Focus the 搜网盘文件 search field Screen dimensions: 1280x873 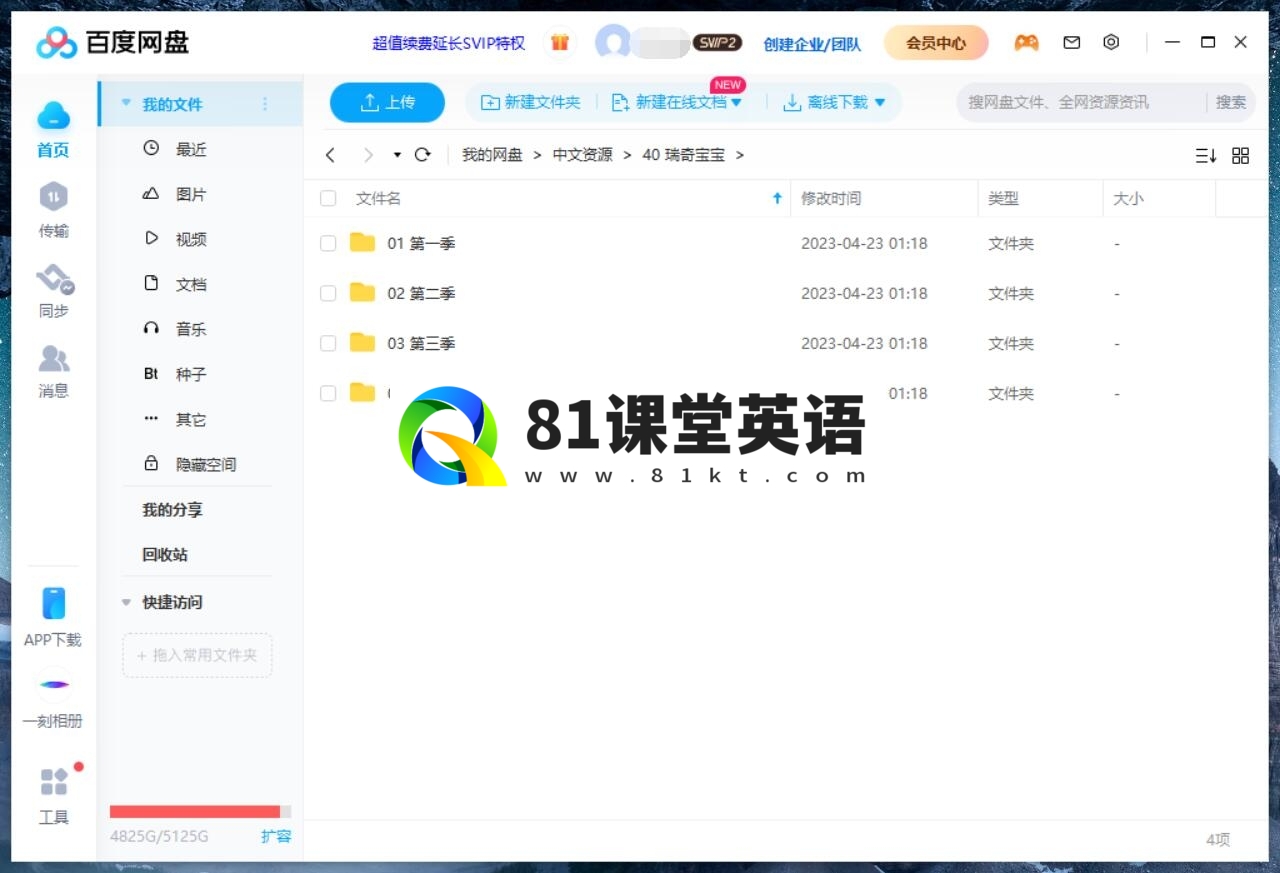[x=1081, y=102]
